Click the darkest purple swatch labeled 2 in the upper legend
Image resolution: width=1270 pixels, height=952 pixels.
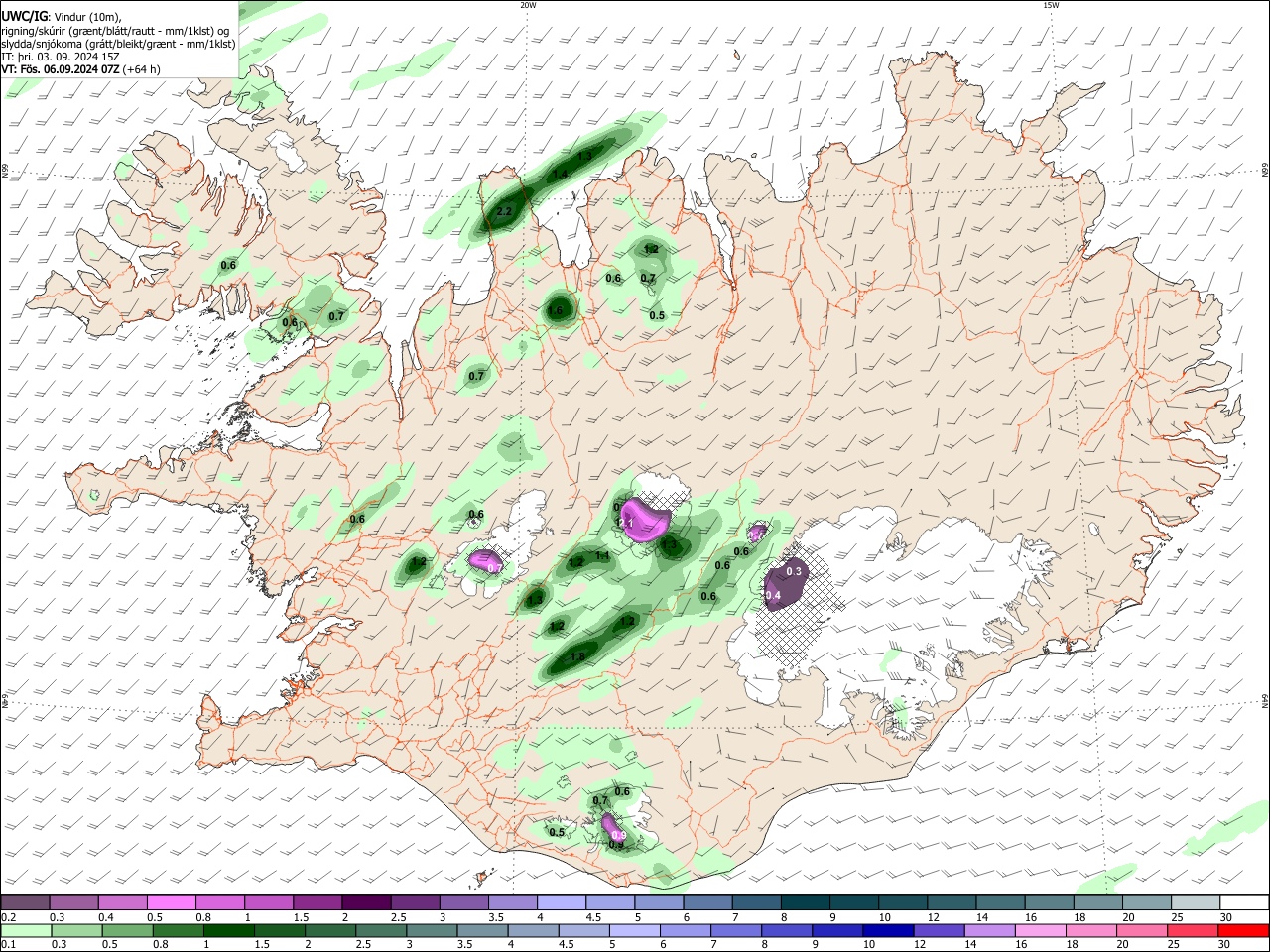click(x=366, y=902)
